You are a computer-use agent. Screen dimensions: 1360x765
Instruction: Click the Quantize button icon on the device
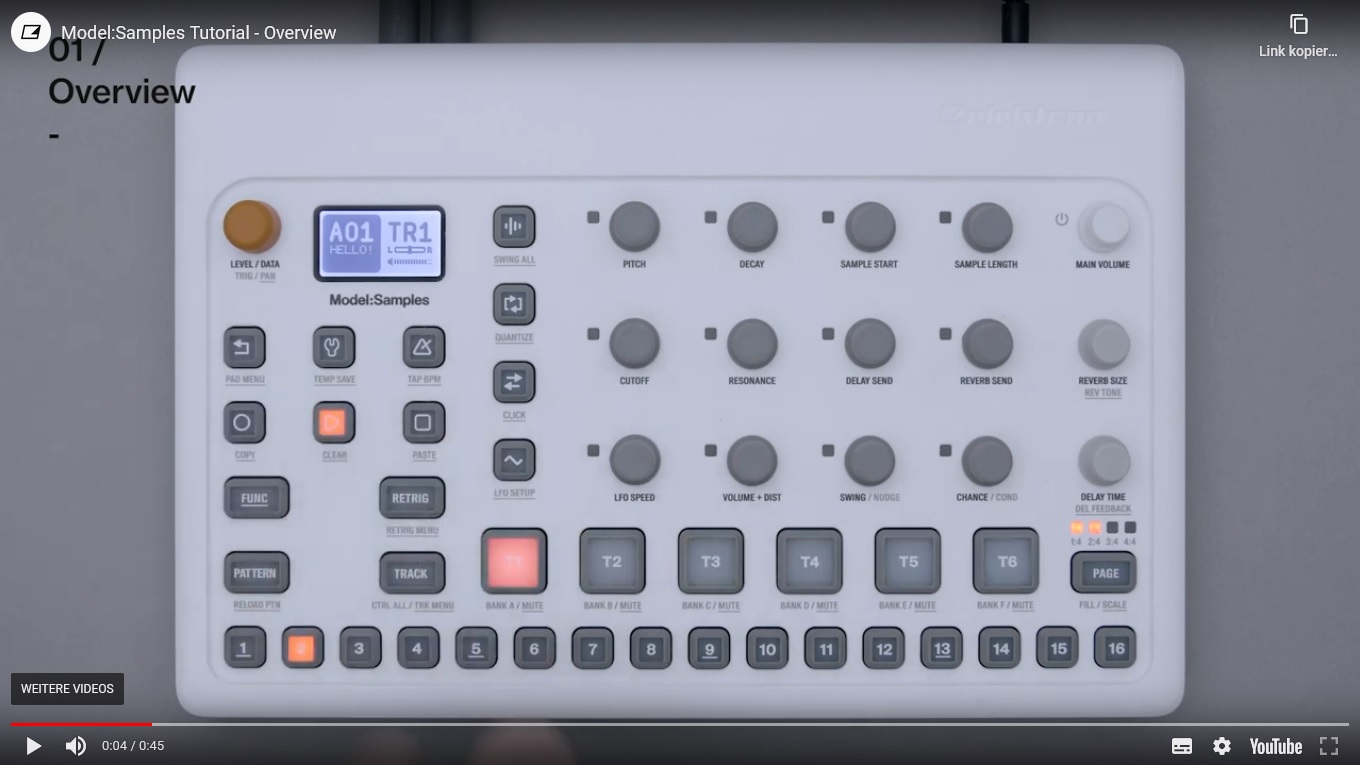click(514, 305)
